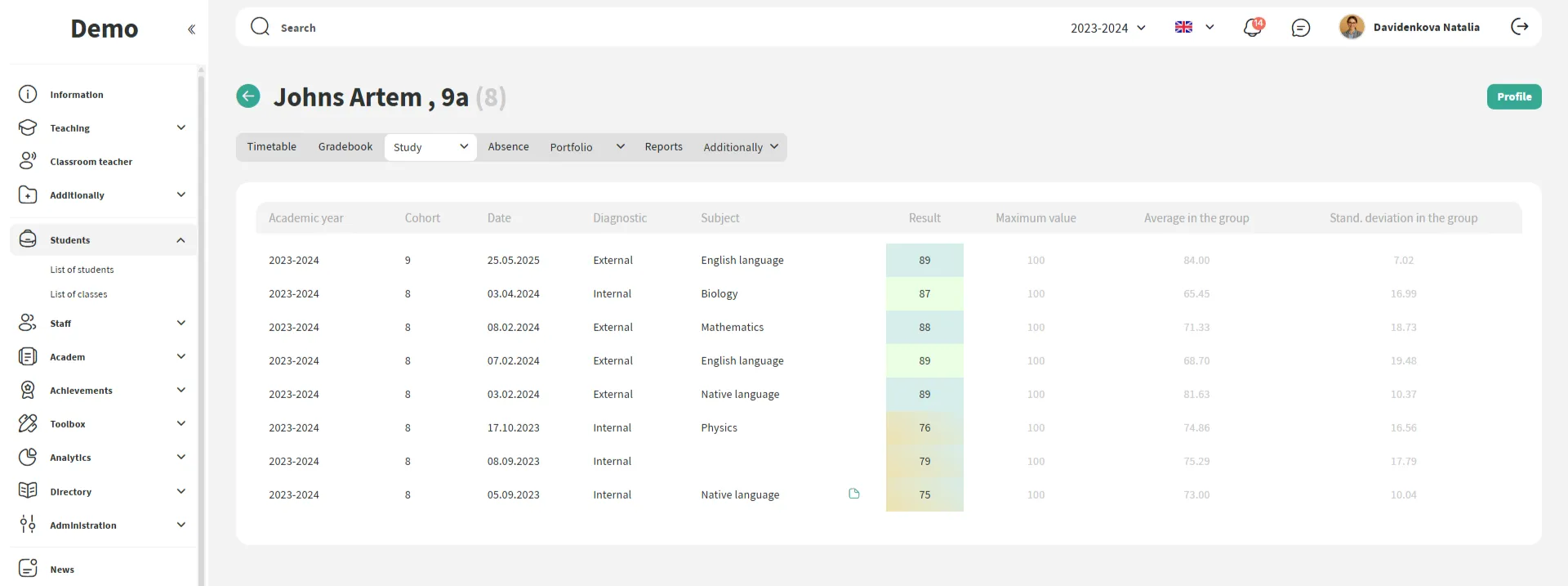Open the List of classes link
This screenshot has height=586, width=1568.
[78, 294]
